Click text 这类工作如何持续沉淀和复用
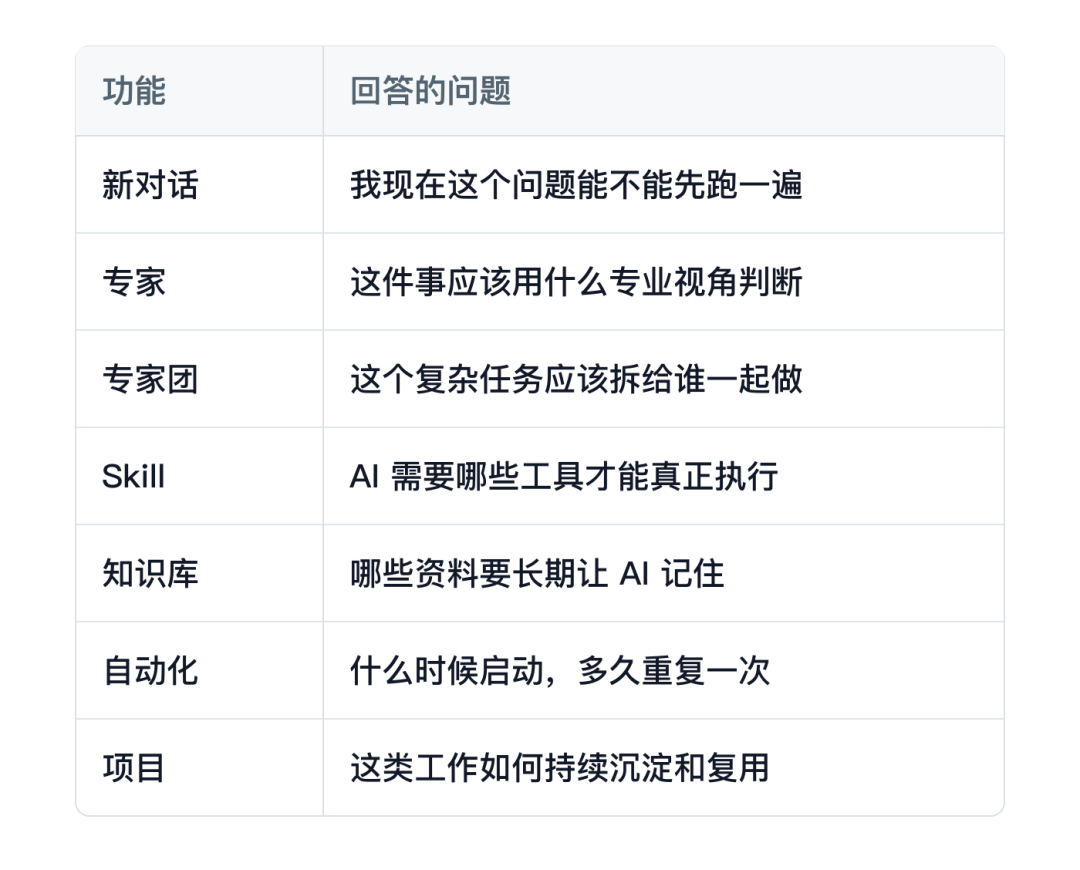Screen dimensions: 1080x870 click(x=559, y=767)
